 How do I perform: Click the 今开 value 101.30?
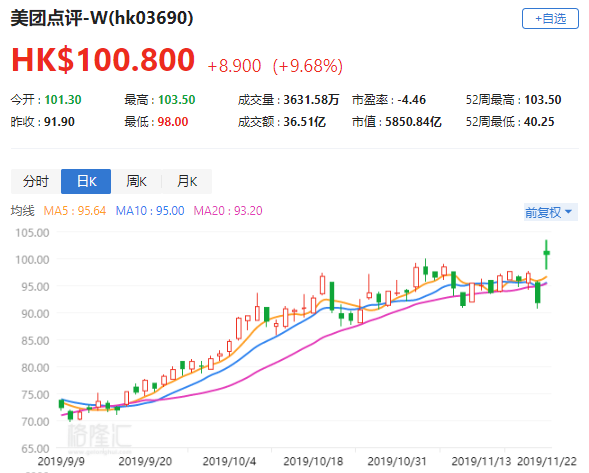(63, 100)
